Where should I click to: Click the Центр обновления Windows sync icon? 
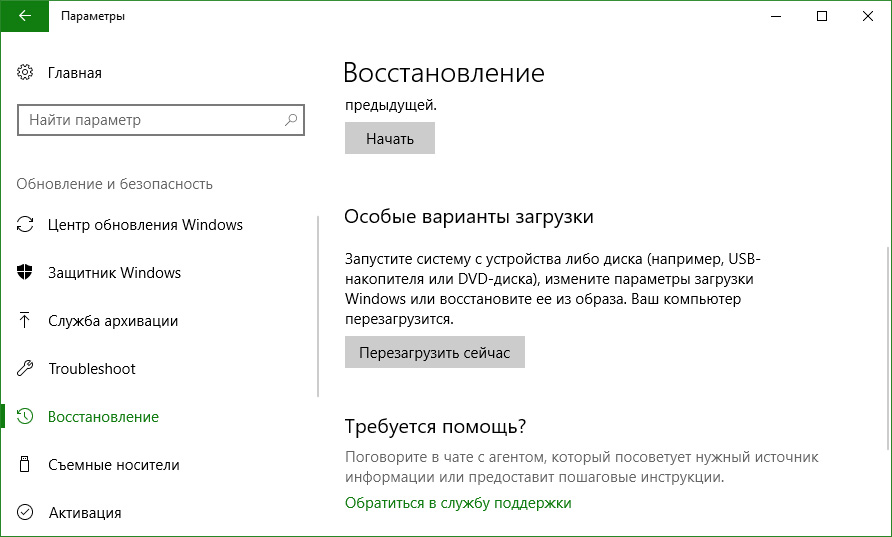click(x=26, y=225)
